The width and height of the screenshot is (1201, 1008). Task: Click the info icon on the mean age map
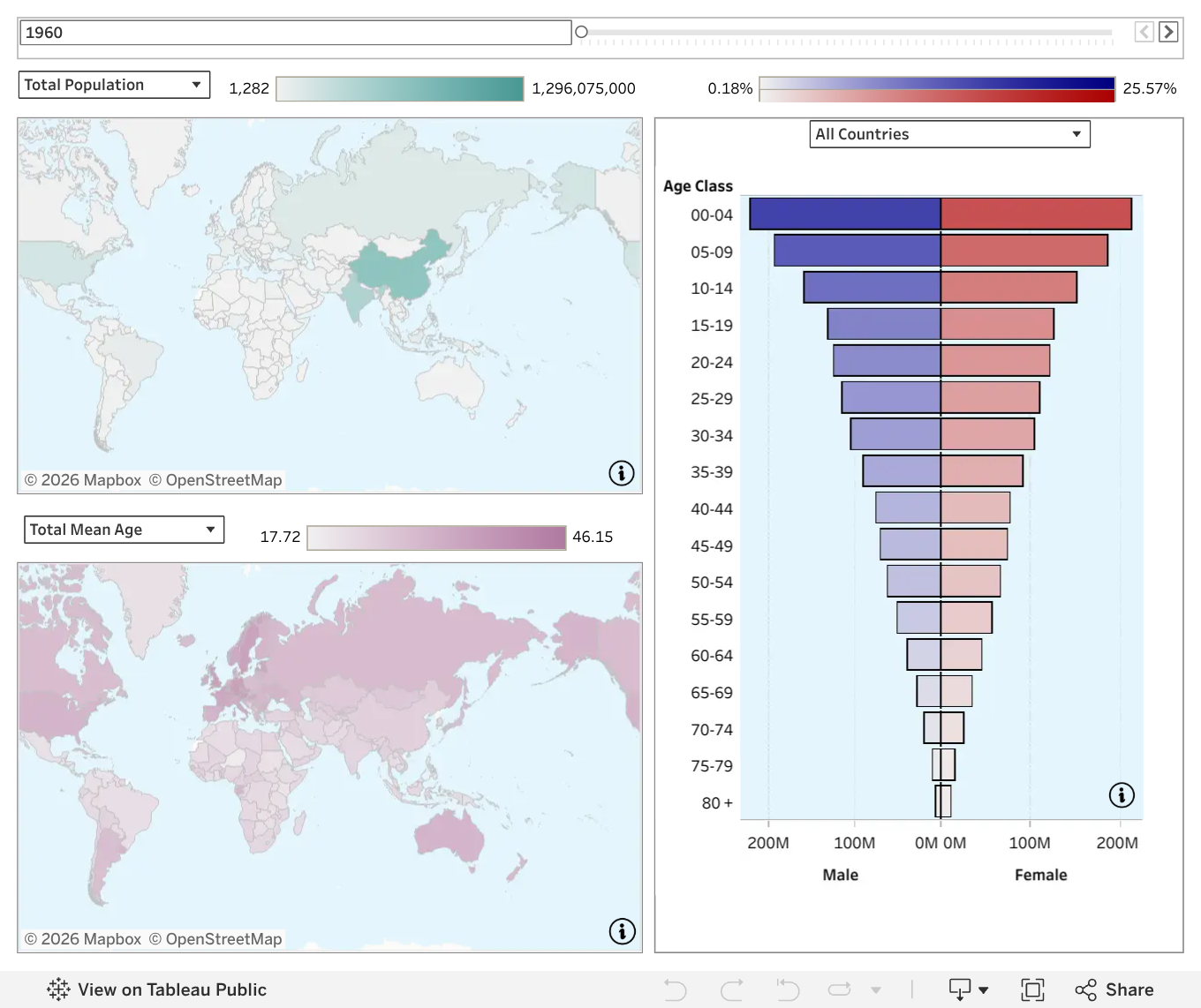tap(623, 931)
